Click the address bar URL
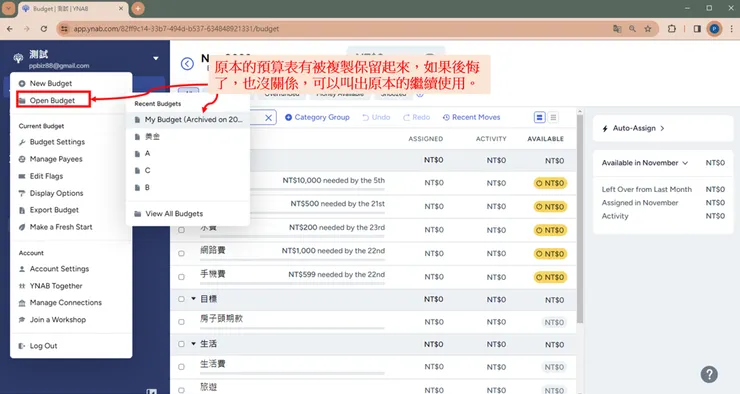The height and width of the screenshot is (394, 740). (176, 29)
